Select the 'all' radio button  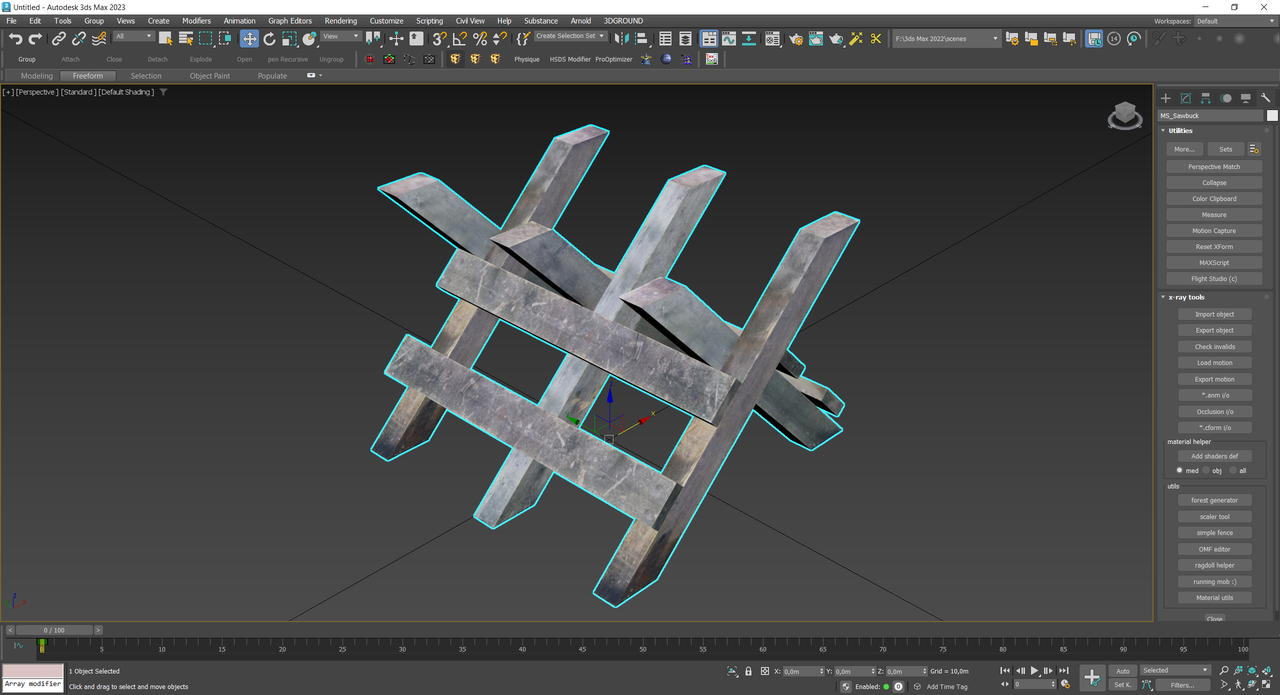[1232, 471]
